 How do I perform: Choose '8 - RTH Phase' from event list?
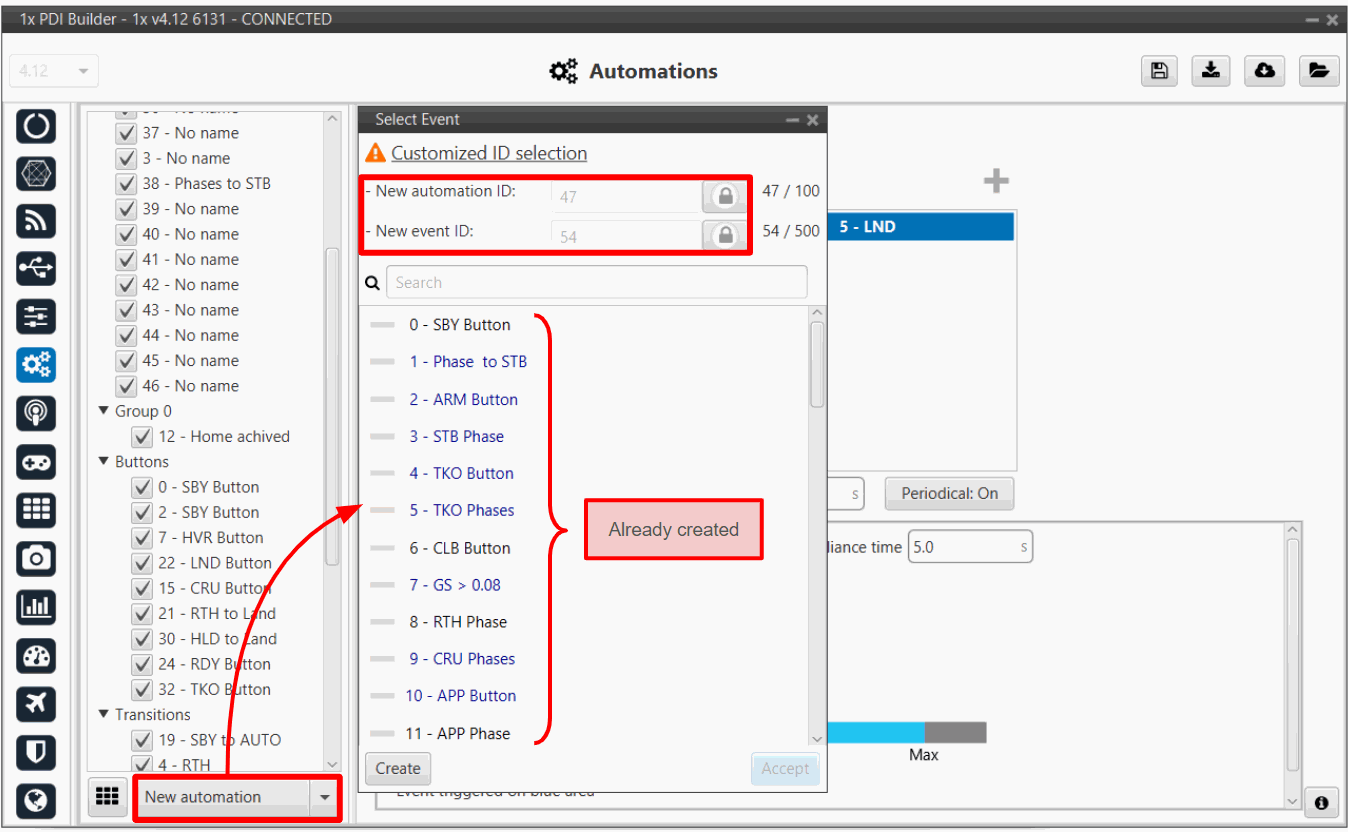tap(457, 622)
